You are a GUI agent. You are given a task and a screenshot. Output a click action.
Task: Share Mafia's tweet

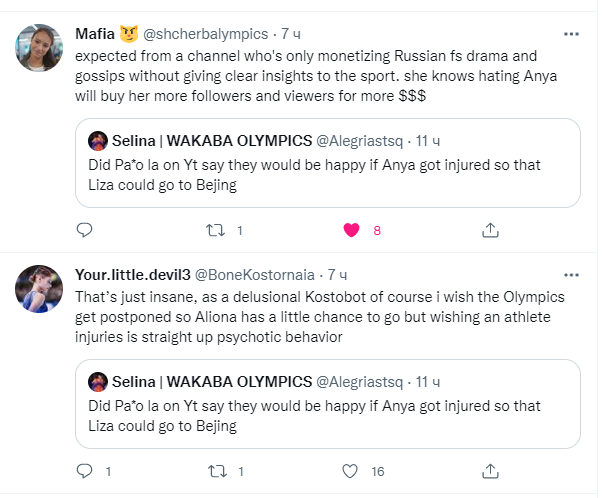[490, 231]
